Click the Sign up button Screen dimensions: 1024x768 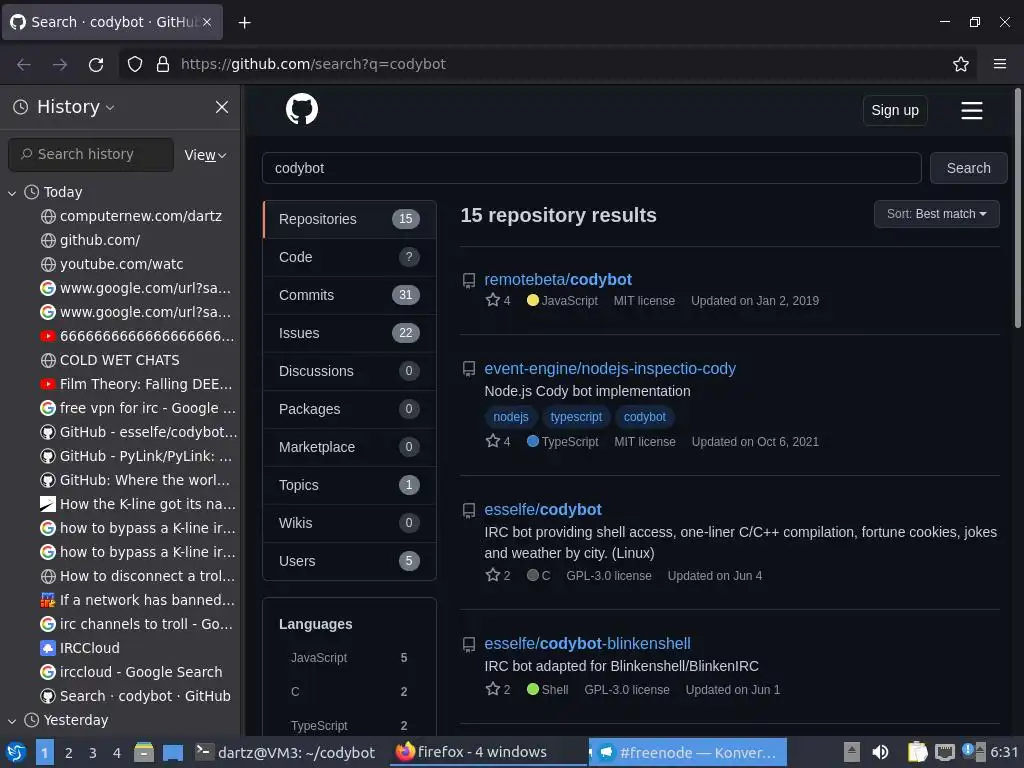(894, 110)
